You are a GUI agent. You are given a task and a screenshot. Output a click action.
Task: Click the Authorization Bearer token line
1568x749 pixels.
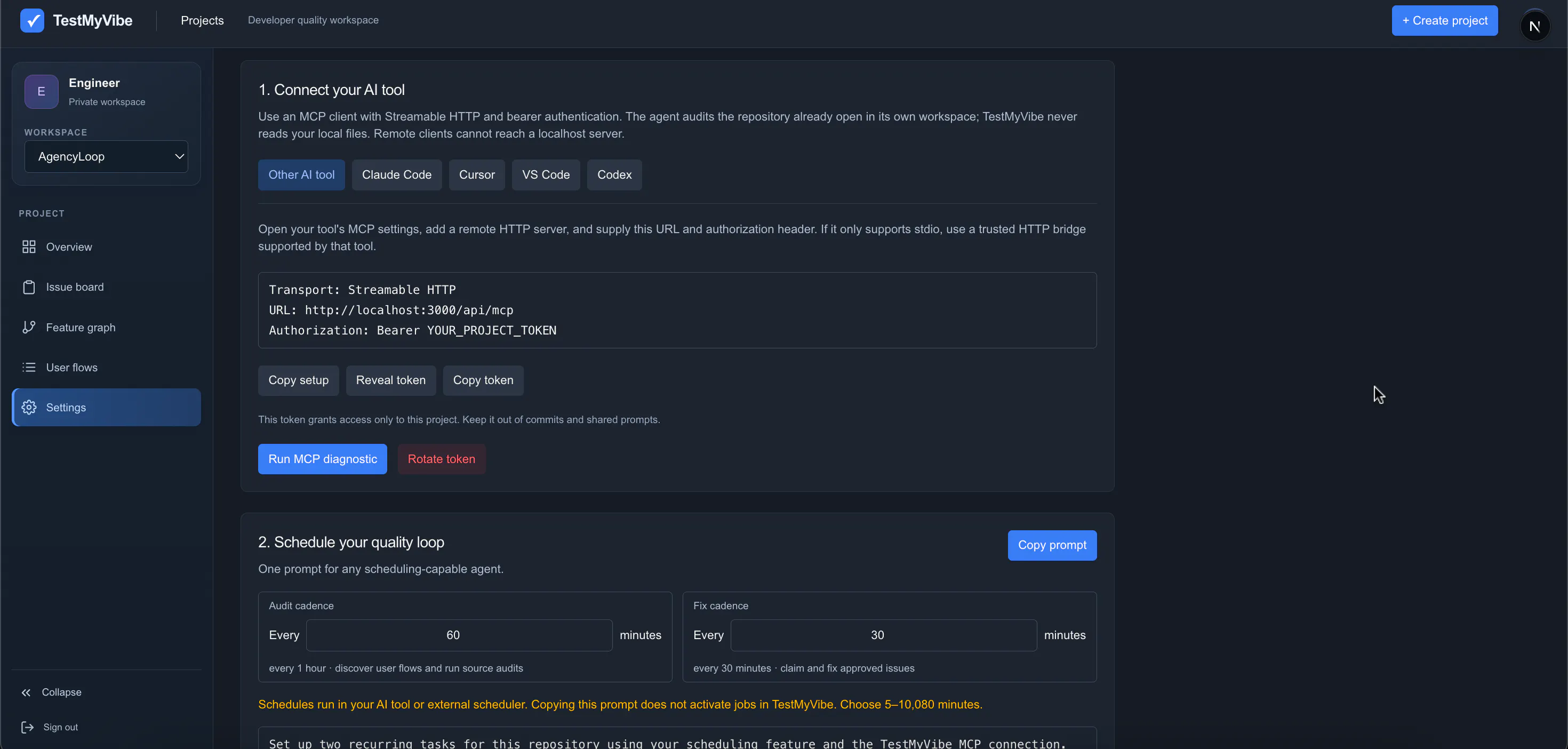pyautogui.click(x=413, y=330)
